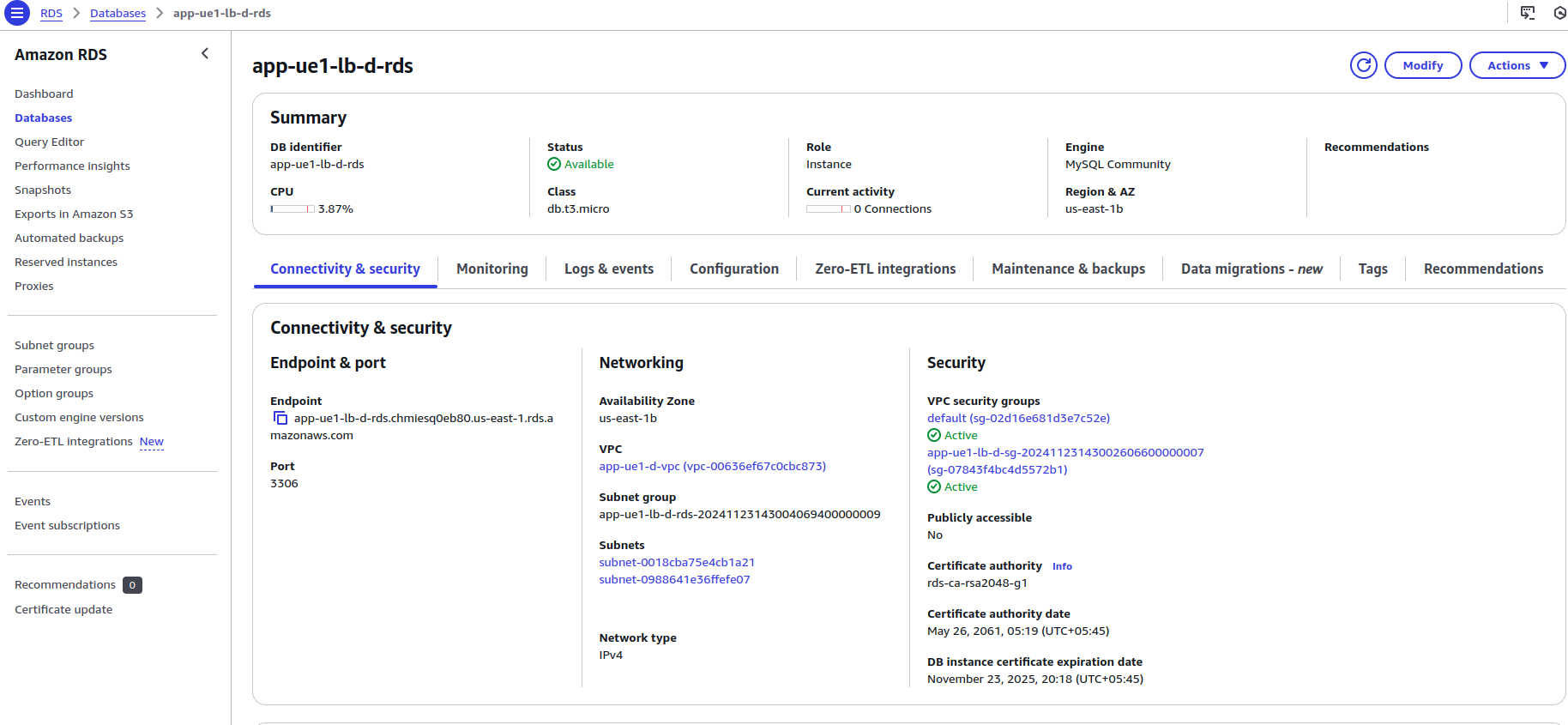
Task: Switch to the Monitoring tab
Action: pos(492,269)
